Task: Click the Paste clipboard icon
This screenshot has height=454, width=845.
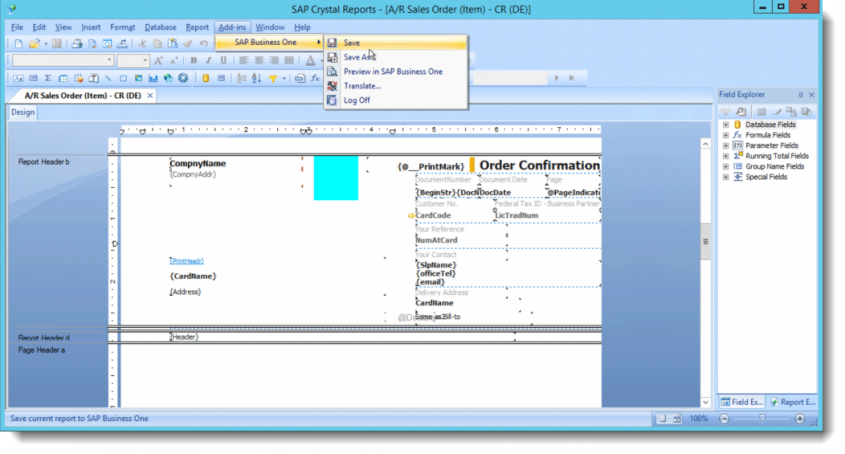Action: 172,44
